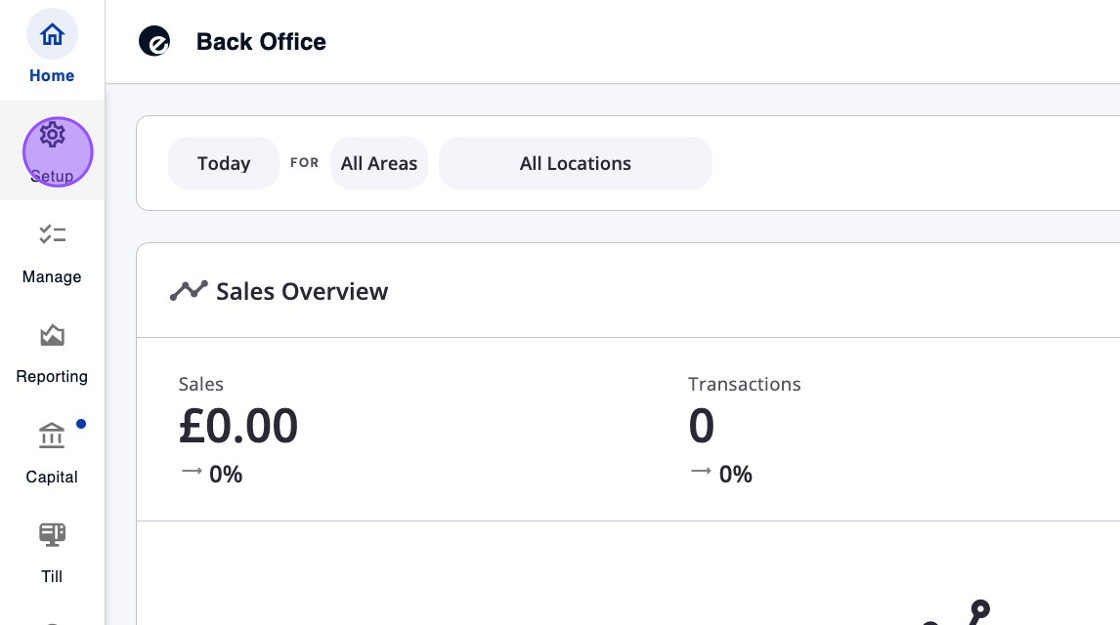Screen dimensions: 1120x625
Task: Click the Sales Overview trend line icon
Action: 188,291
